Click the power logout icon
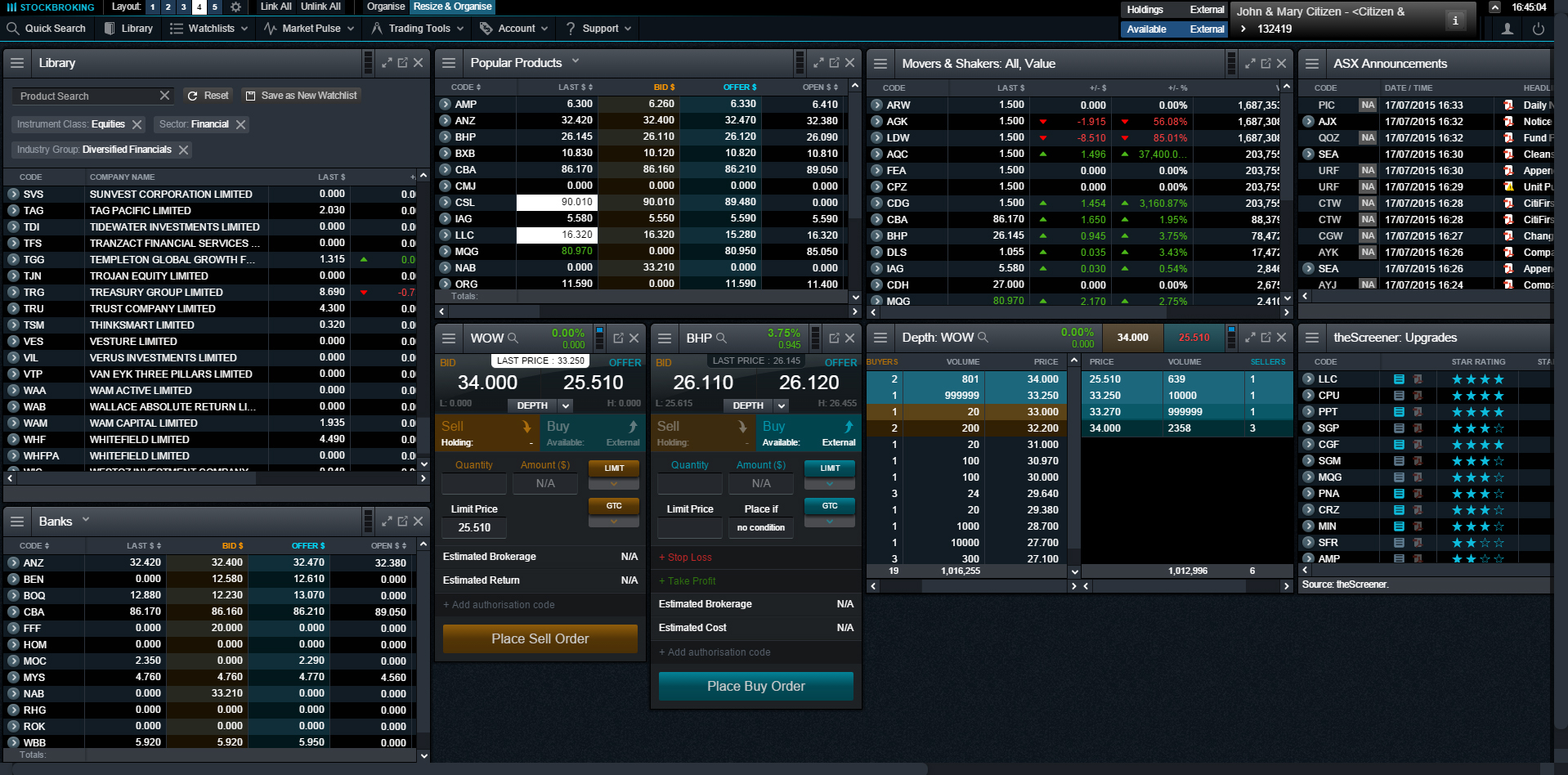This screenshot has height=775, width=1568. tap(1538, 29)
